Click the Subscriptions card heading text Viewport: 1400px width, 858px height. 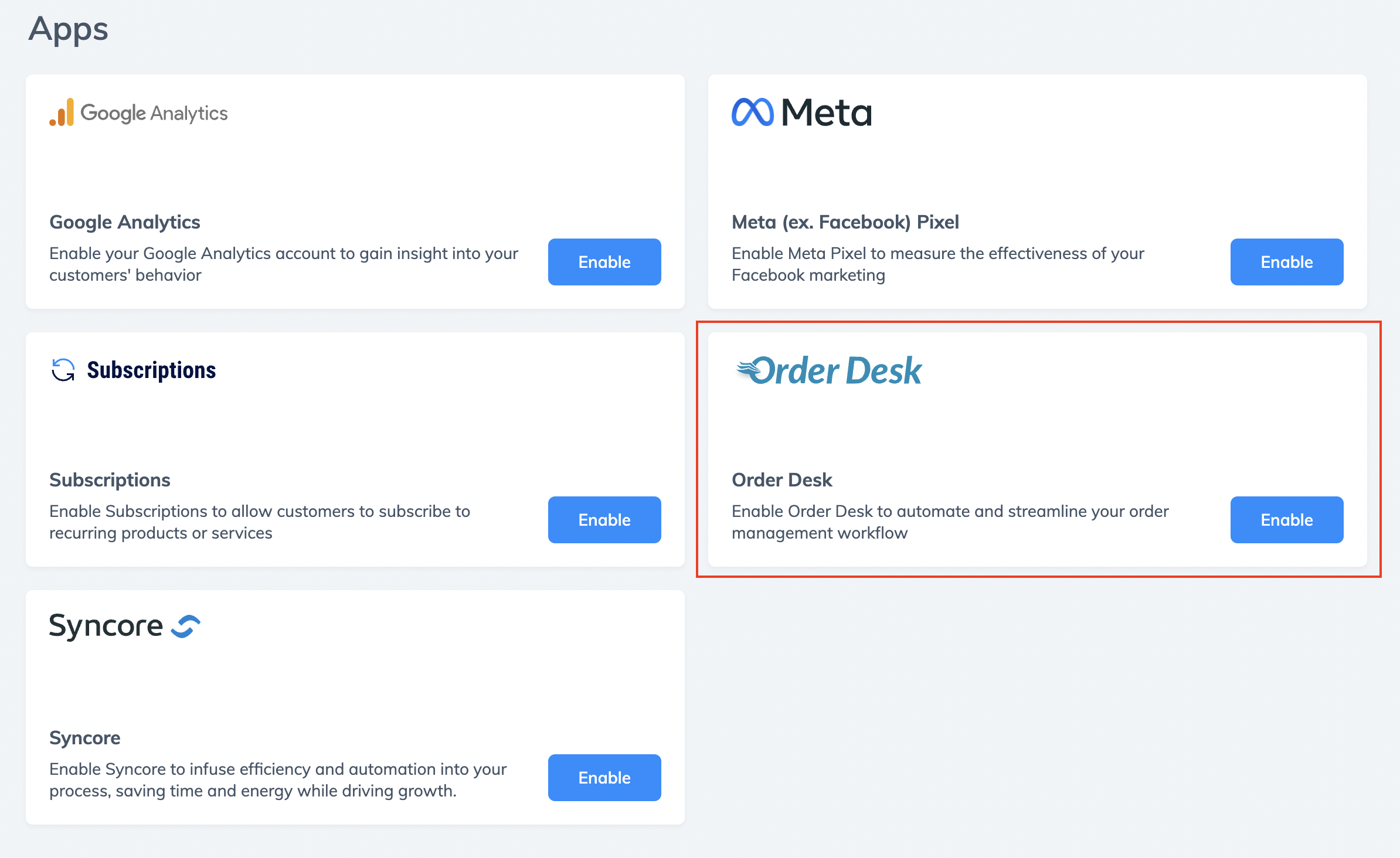point(110,480)
